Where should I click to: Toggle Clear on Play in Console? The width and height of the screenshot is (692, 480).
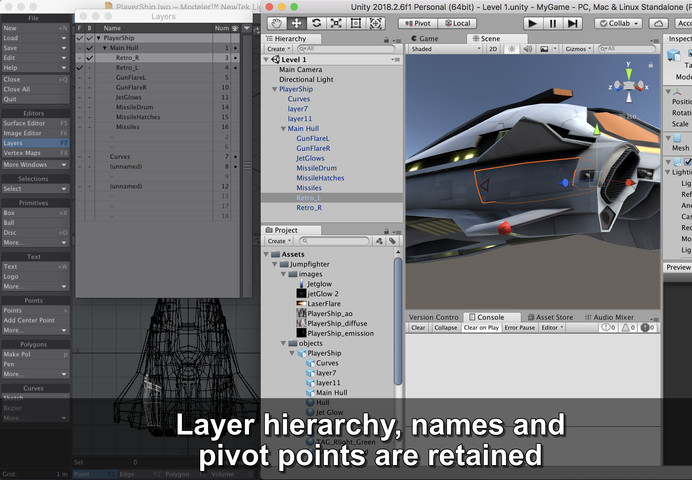[481, 327]
